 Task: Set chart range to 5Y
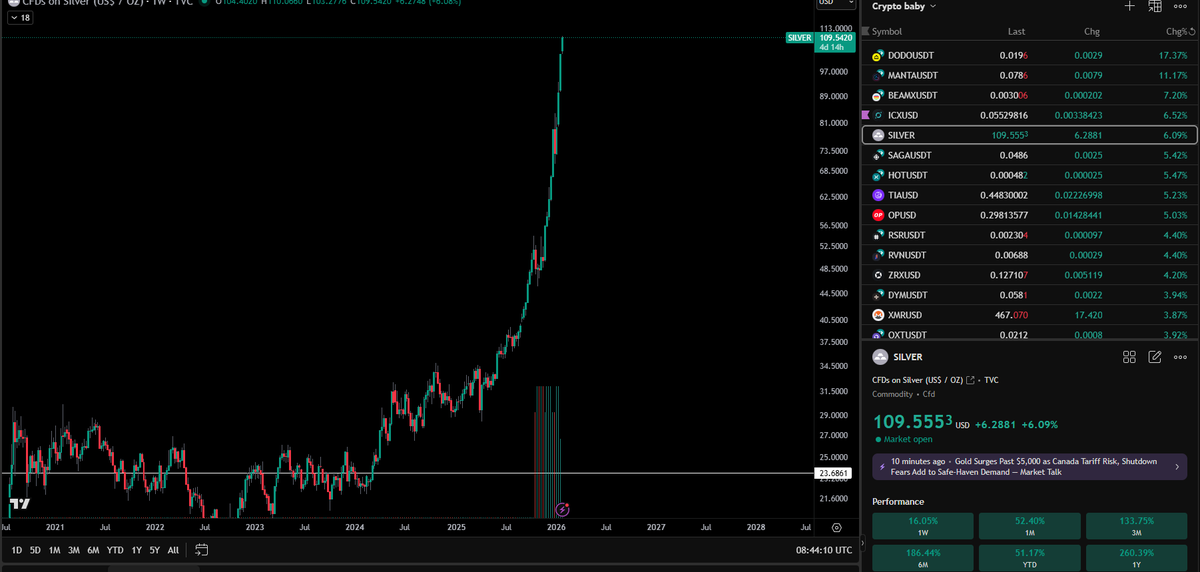click(x=155, y=550)
